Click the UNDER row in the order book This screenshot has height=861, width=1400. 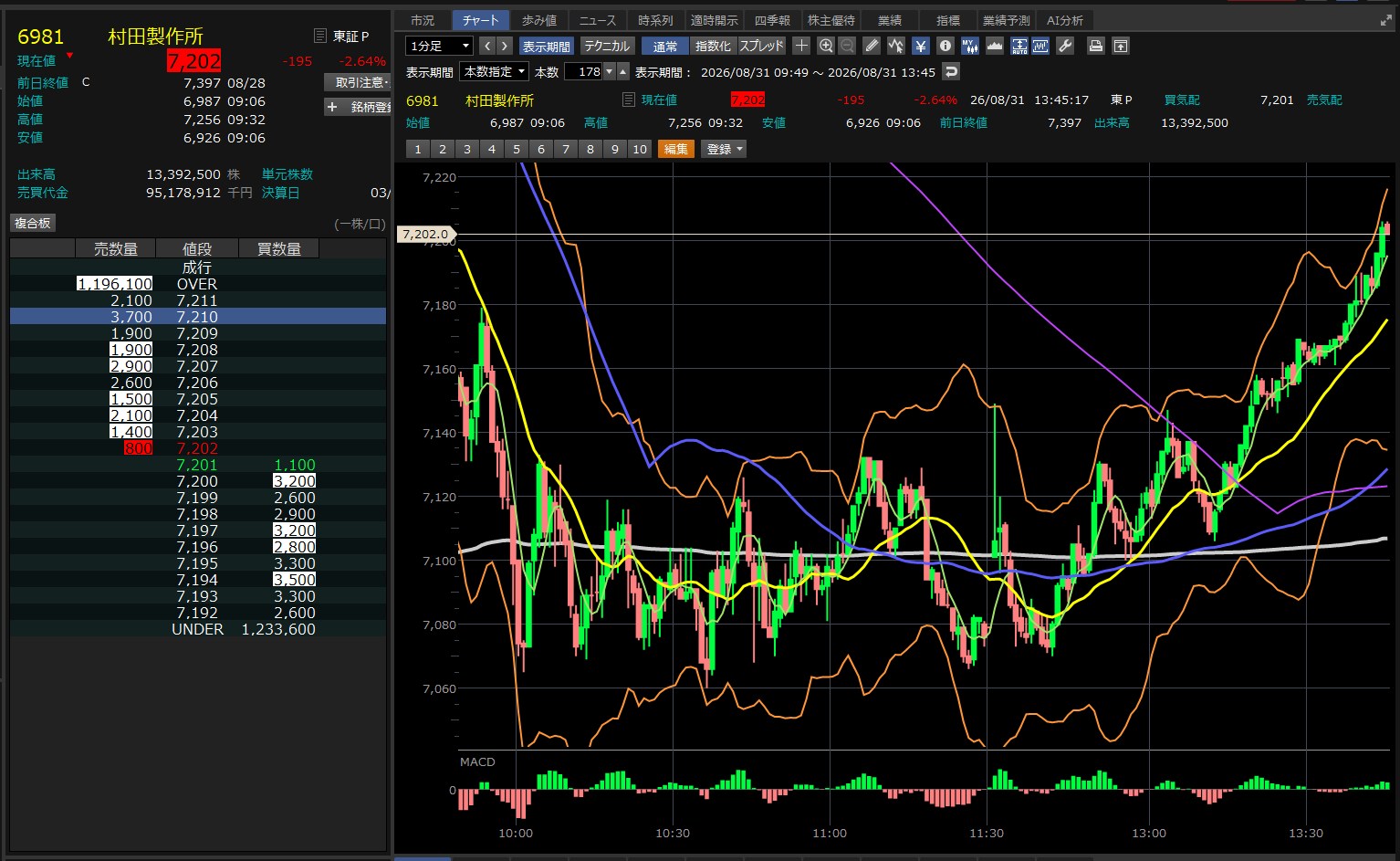click(198, 629)
